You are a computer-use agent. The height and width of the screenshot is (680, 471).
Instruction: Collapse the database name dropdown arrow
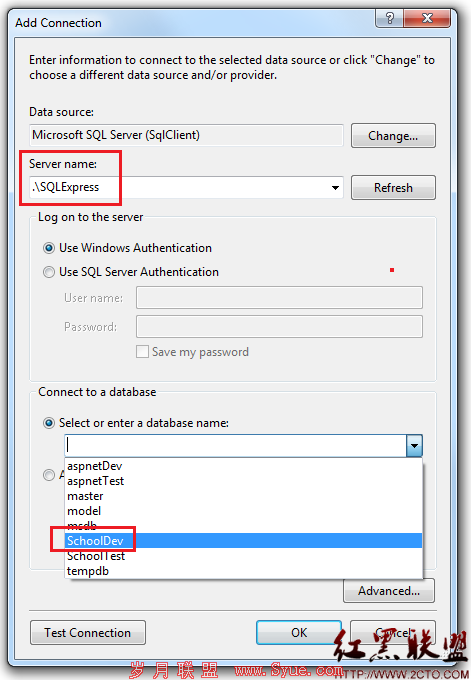tap(415, 446)
